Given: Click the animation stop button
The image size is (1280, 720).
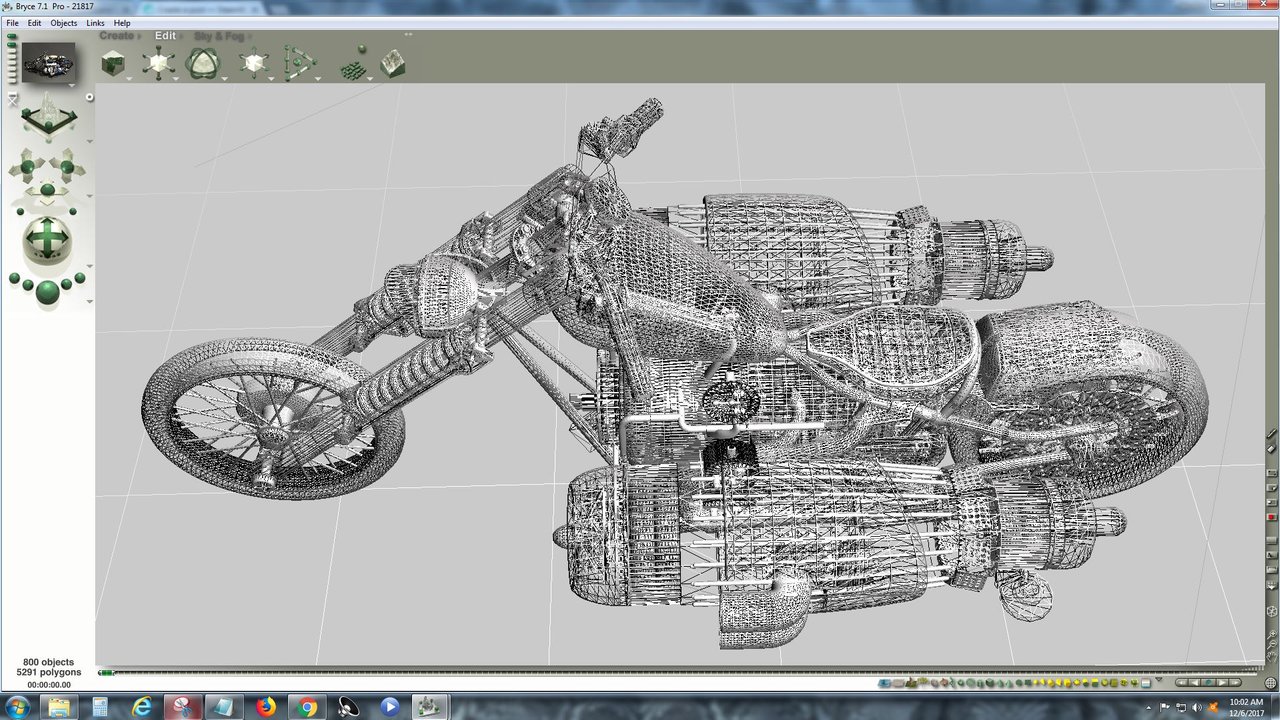Looking at the screenshot, I should click(x=1209, y=683).
